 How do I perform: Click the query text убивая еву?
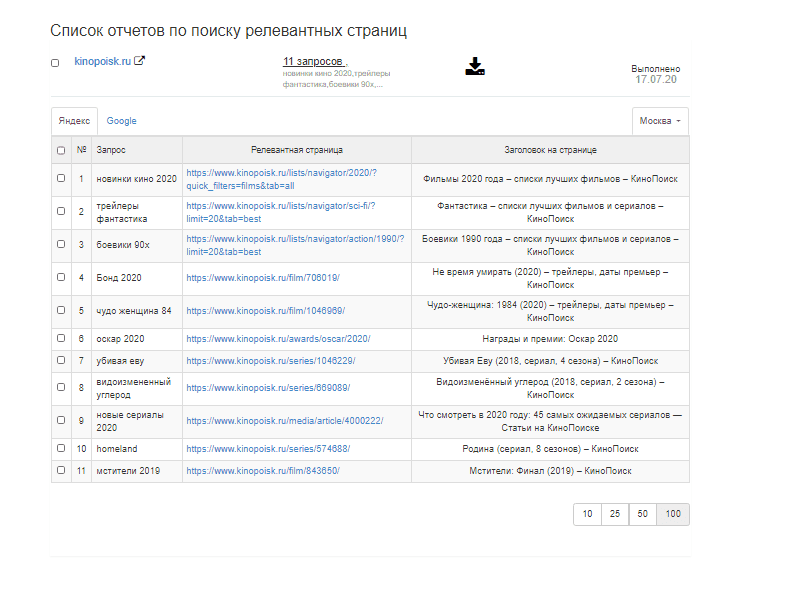pyautogui.click(x=120, y=361)
